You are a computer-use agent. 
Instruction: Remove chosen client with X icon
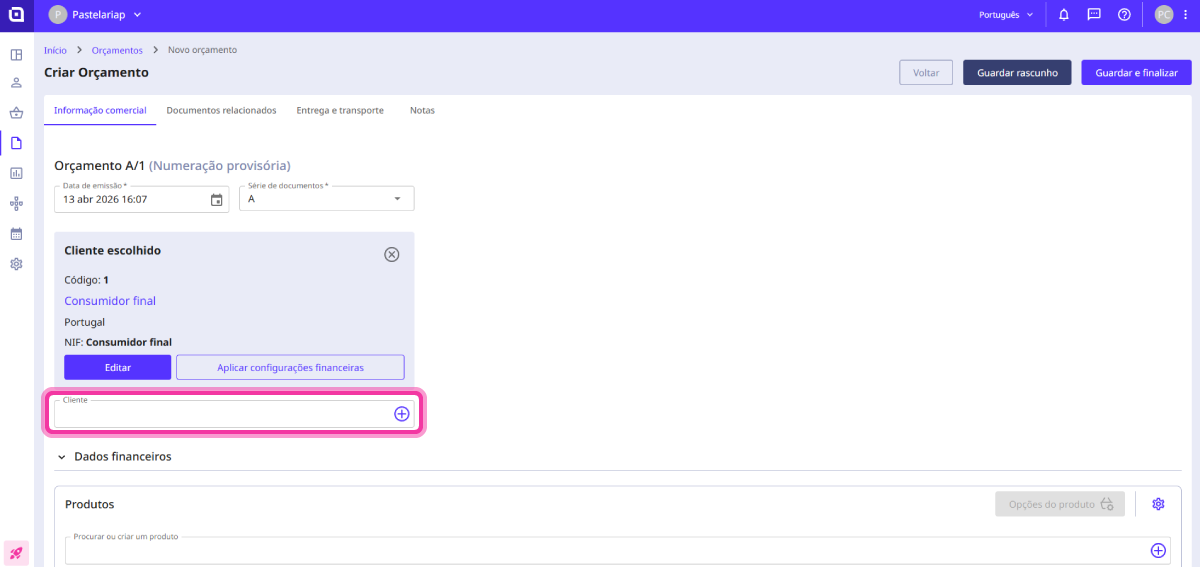click(392, 254)
